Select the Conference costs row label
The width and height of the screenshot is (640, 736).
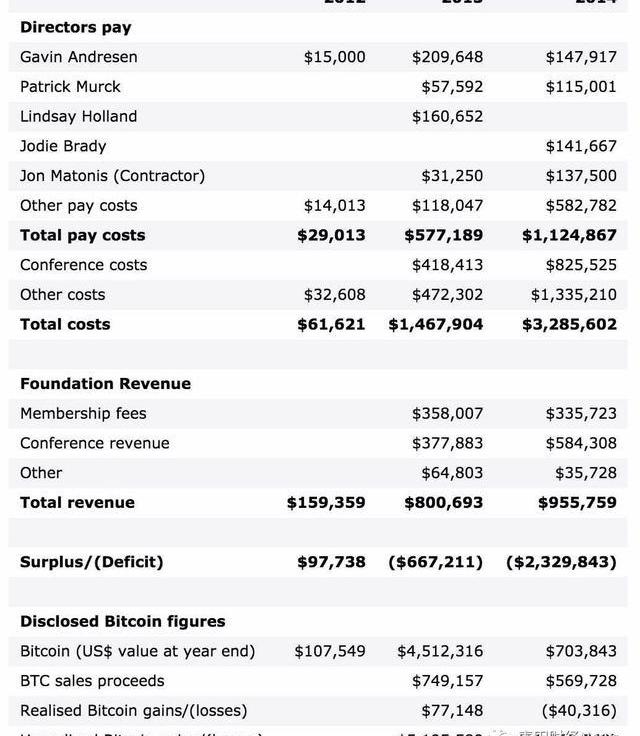[84, 265]
